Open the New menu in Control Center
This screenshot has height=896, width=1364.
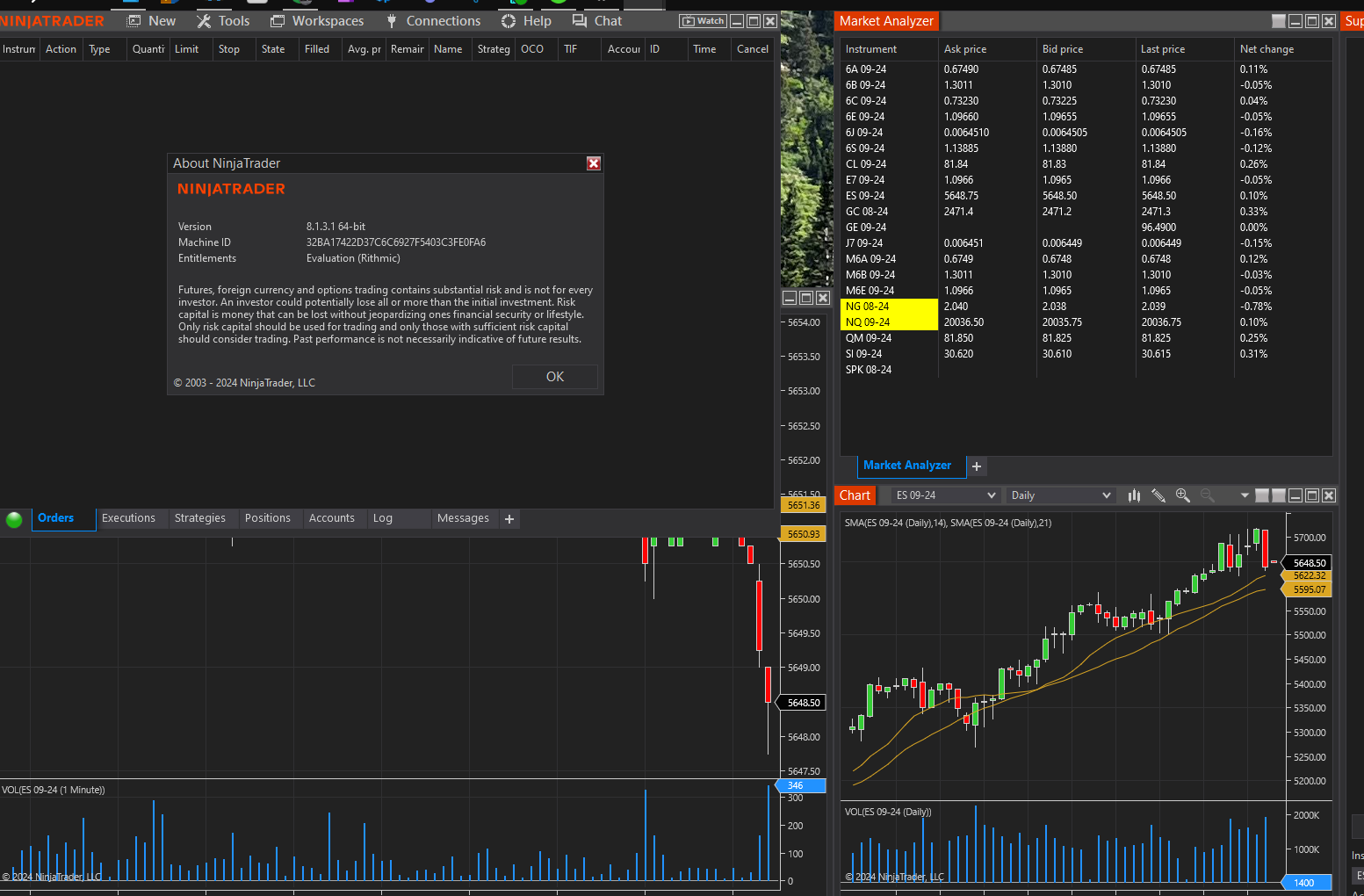(152, 21)
